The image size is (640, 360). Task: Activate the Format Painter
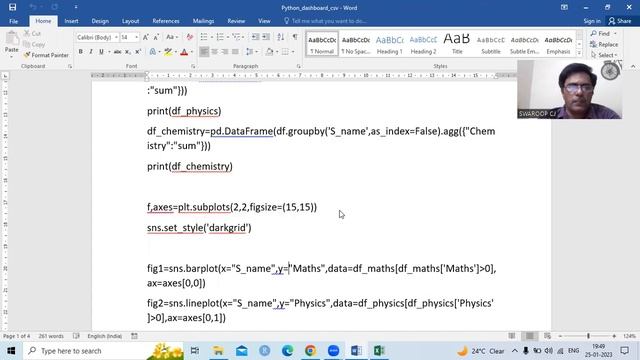46,55
